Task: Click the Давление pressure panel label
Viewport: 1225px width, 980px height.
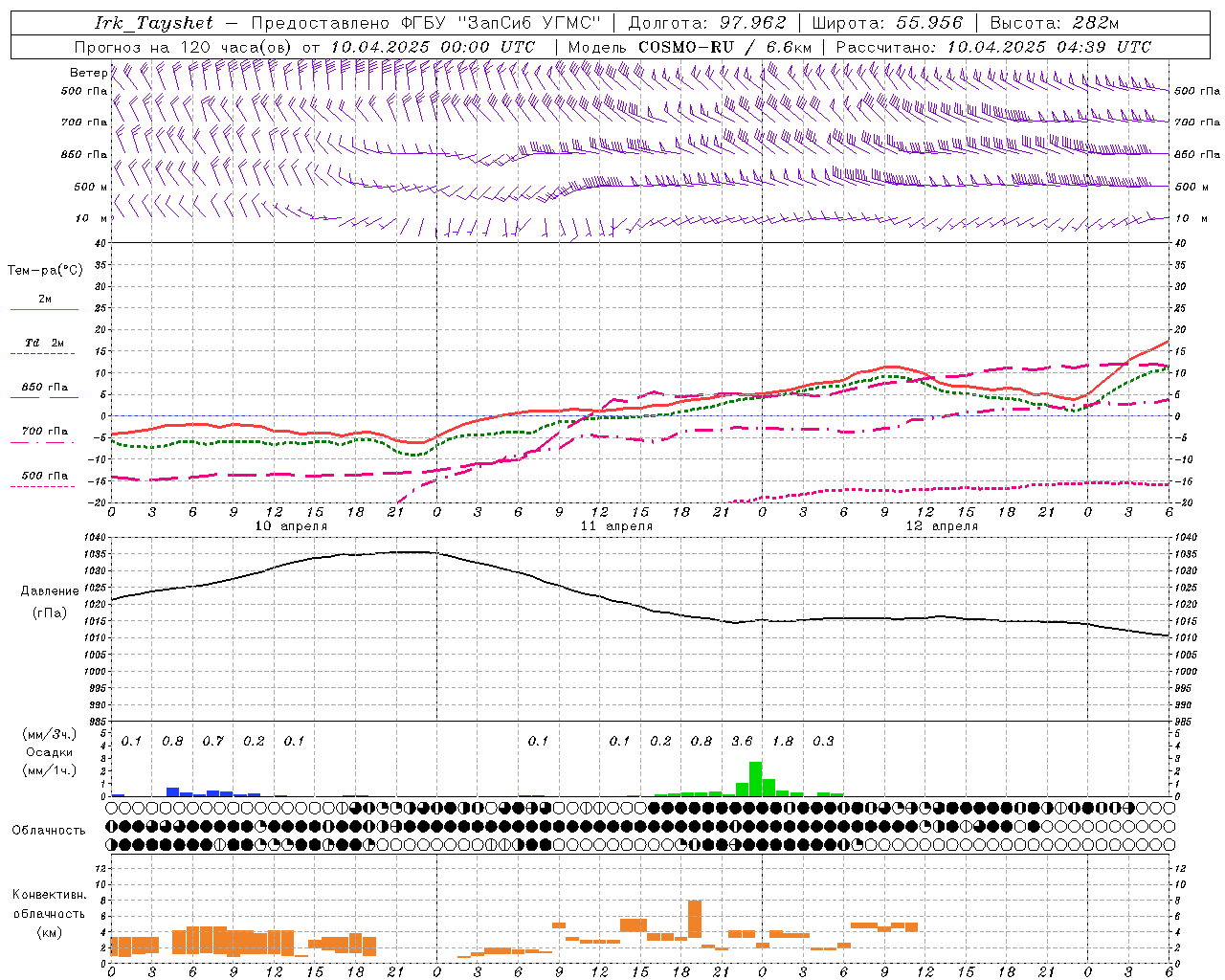Action: (50, 590)
